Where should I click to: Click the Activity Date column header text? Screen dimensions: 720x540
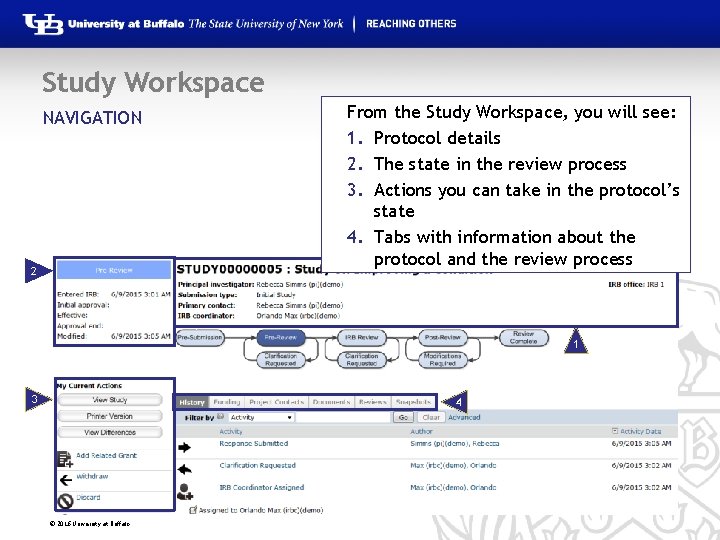click(641, 432)
